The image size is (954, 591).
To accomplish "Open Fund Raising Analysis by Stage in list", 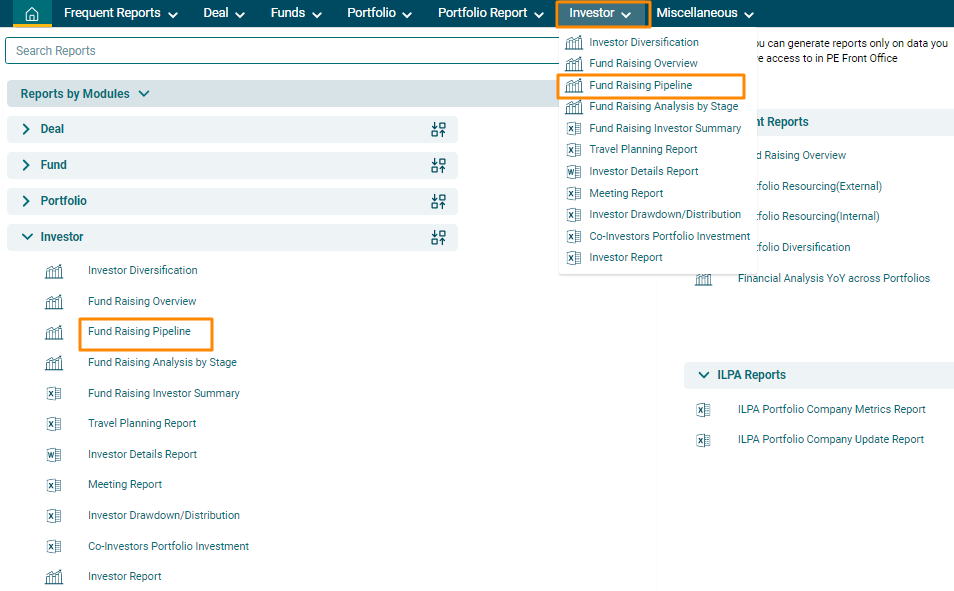I will coord(162,363).
